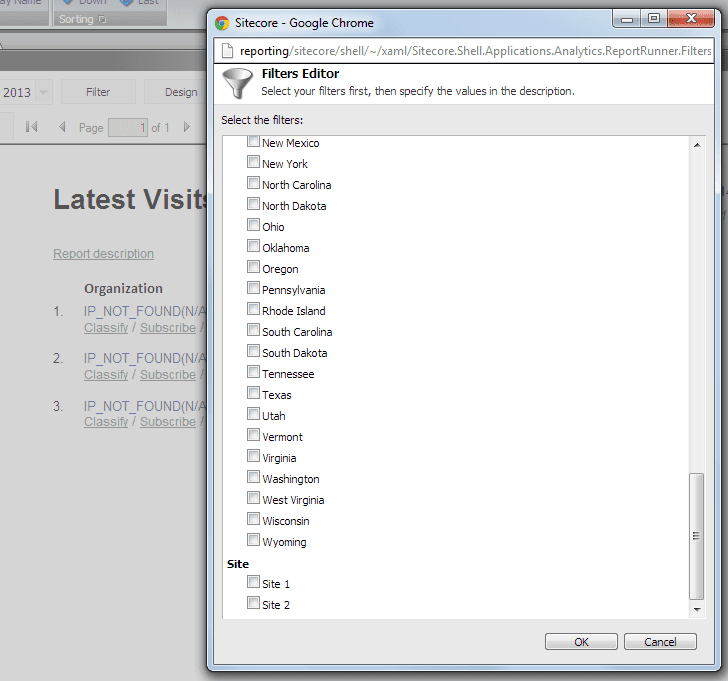
Task: Click the Chrome logo in the title bar
Action: click(x=222, y=22)
